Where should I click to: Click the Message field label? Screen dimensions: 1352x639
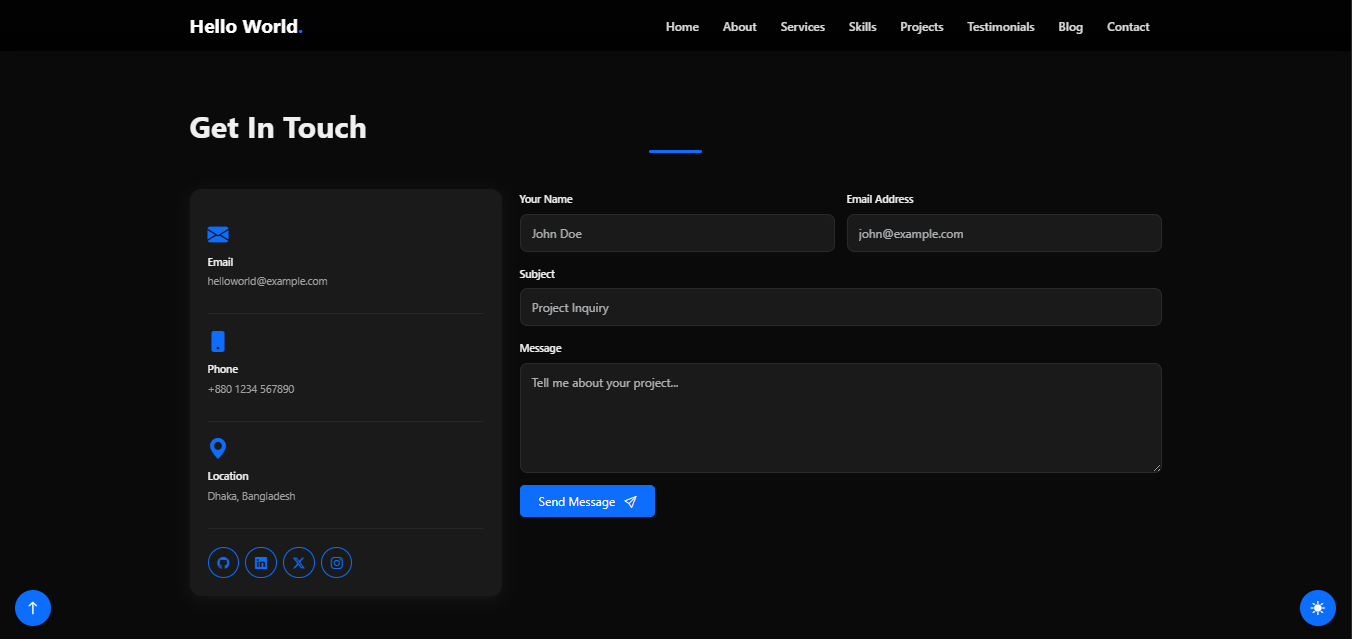tap(541, 348)
